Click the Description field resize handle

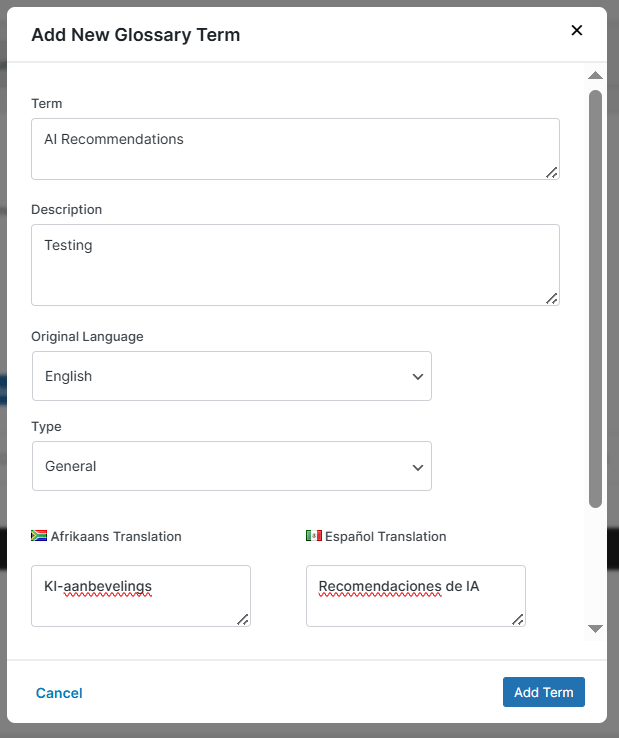[551, 298]
